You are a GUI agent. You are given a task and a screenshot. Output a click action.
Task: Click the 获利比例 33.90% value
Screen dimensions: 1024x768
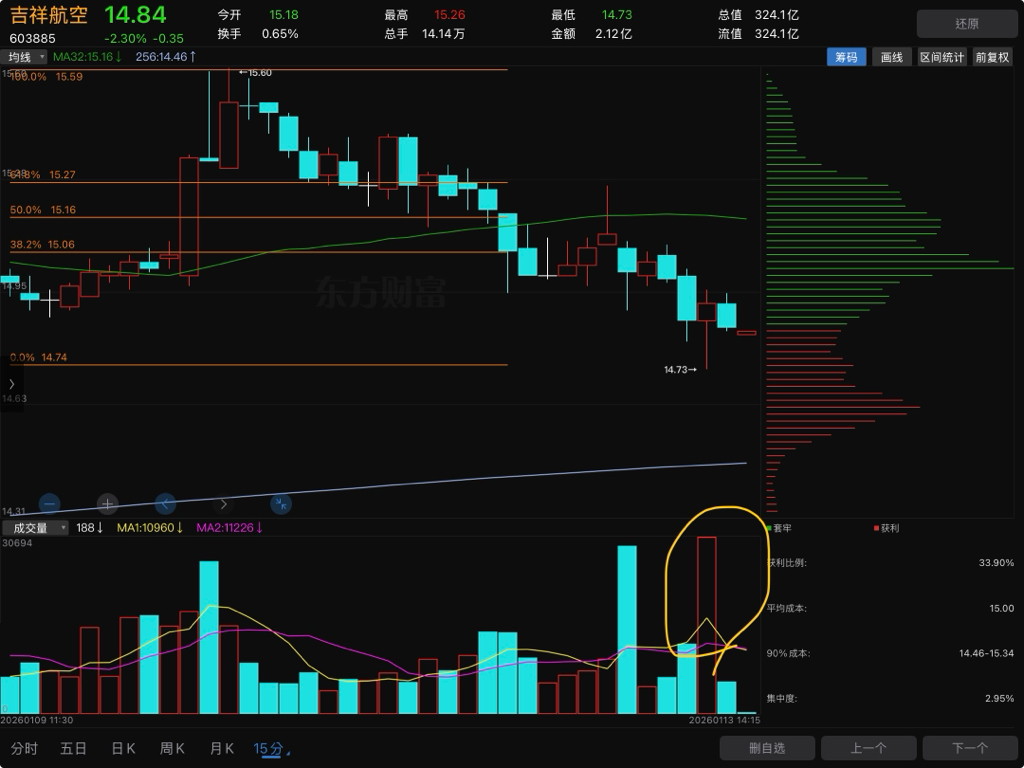pyautogui.click(x=996, y=562)
